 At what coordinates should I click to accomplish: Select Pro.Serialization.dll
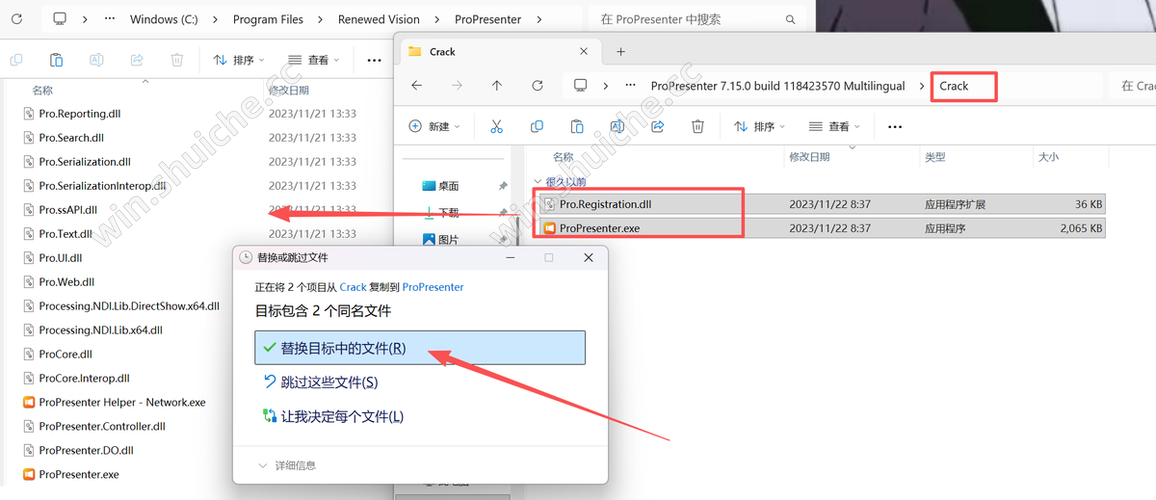click(x=85, y=162)
